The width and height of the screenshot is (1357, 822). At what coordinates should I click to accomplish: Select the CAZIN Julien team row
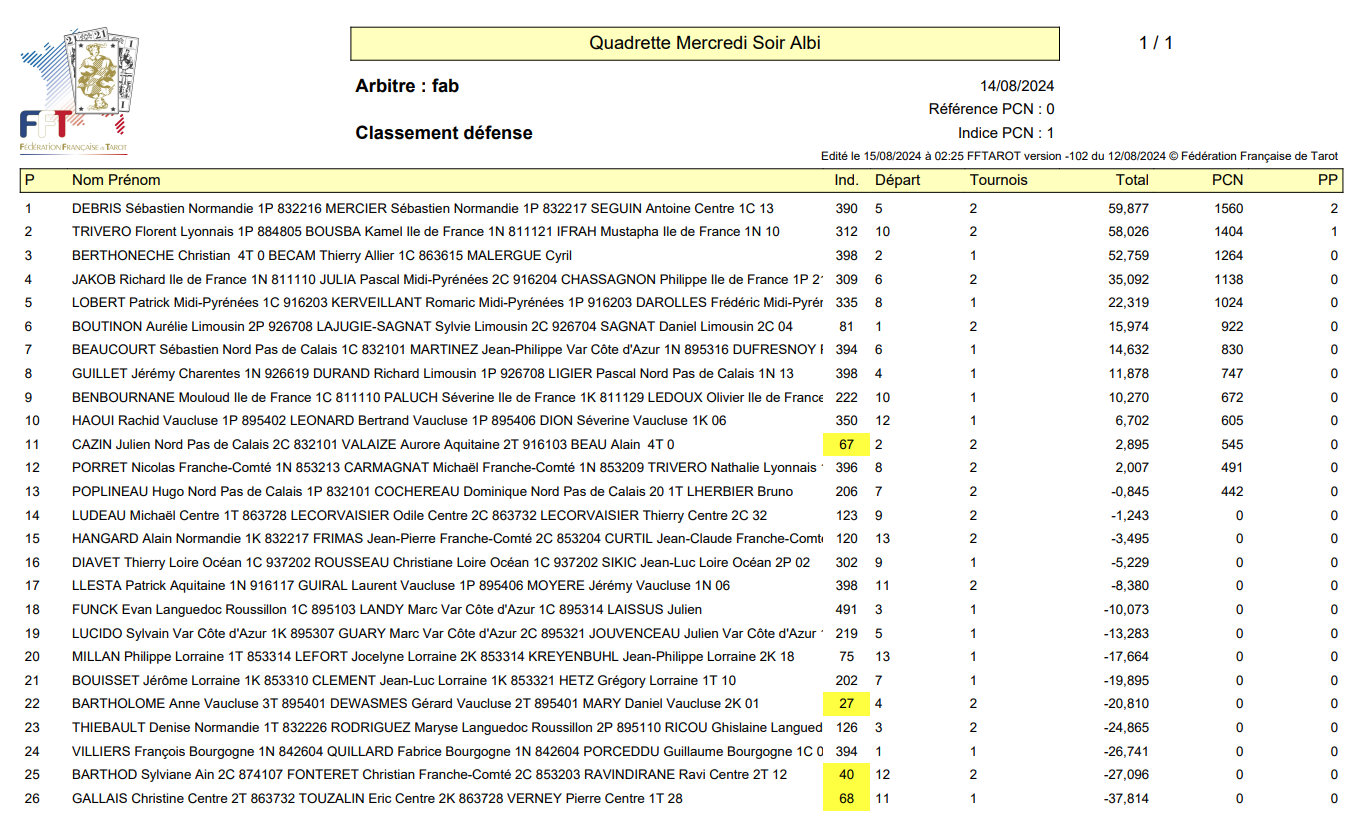tap(681, 444)
